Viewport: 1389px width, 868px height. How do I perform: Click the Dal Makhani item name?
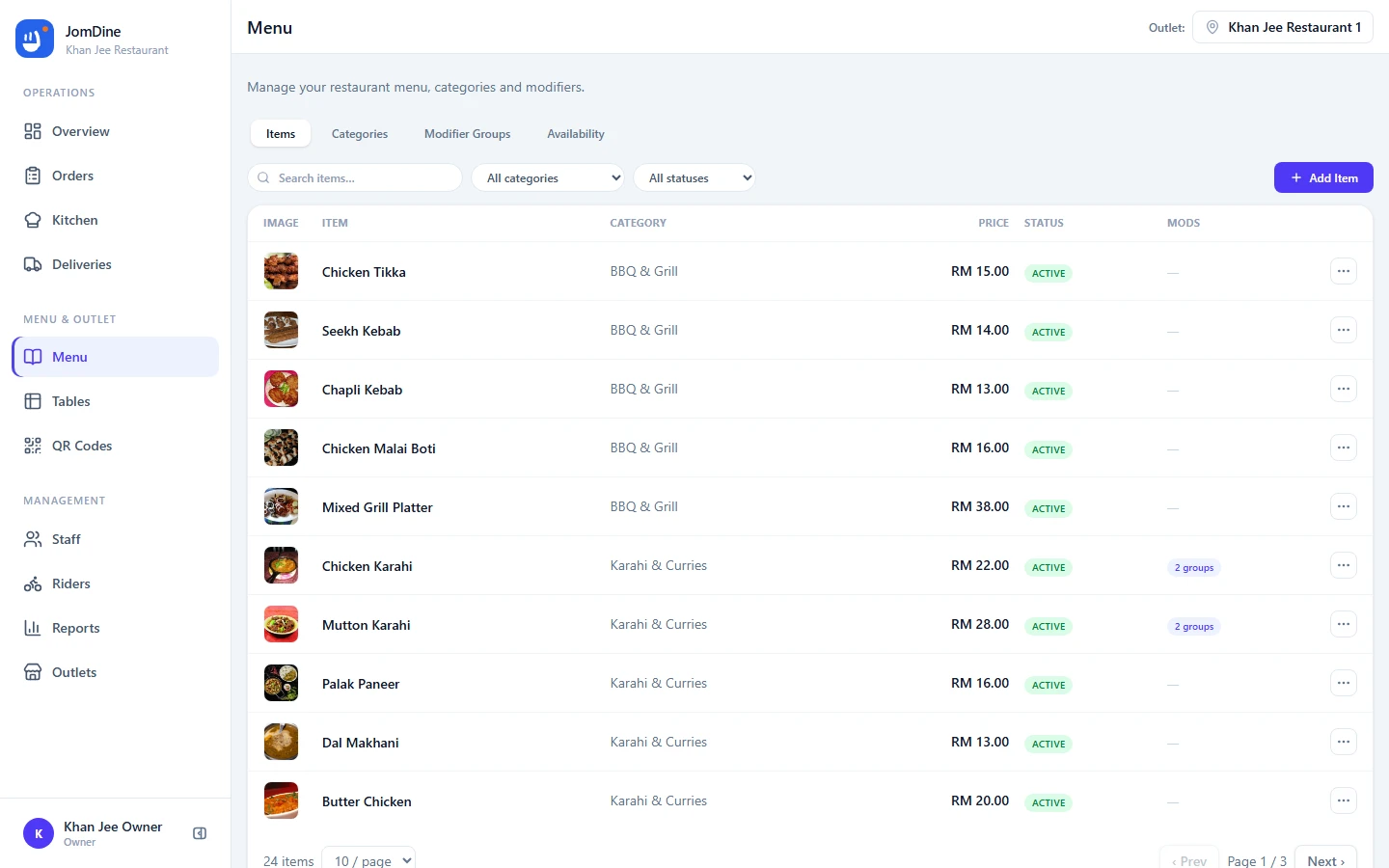coord(361,743)
